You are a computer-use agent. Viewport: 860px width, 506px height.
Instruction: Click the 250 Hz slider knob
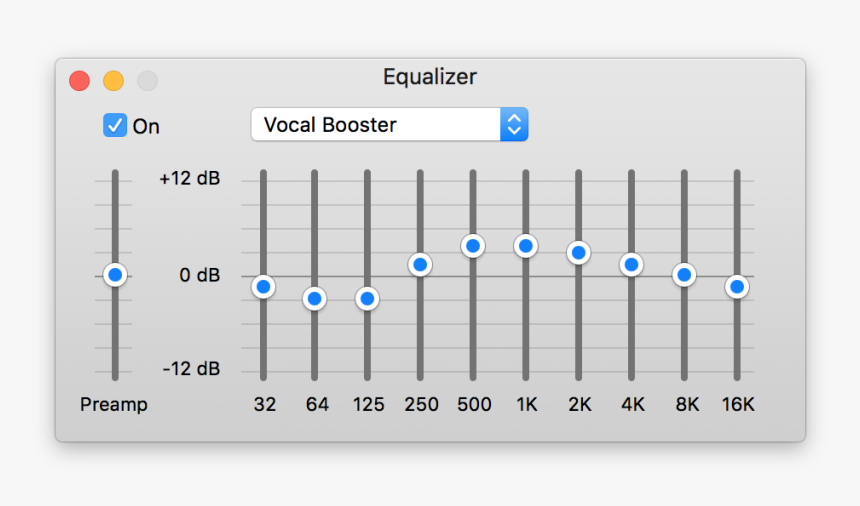[x=420, y=265]
